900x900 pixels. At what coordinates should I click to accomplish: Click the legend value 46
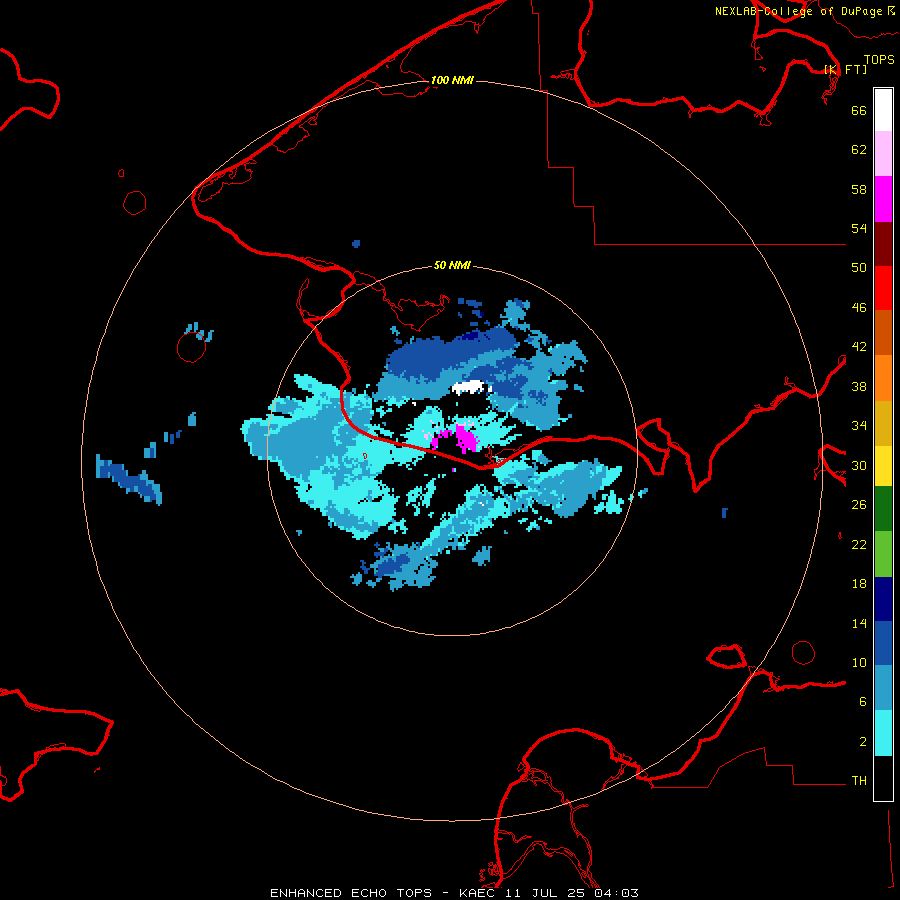pyautogui.click(x=859, y=308)
